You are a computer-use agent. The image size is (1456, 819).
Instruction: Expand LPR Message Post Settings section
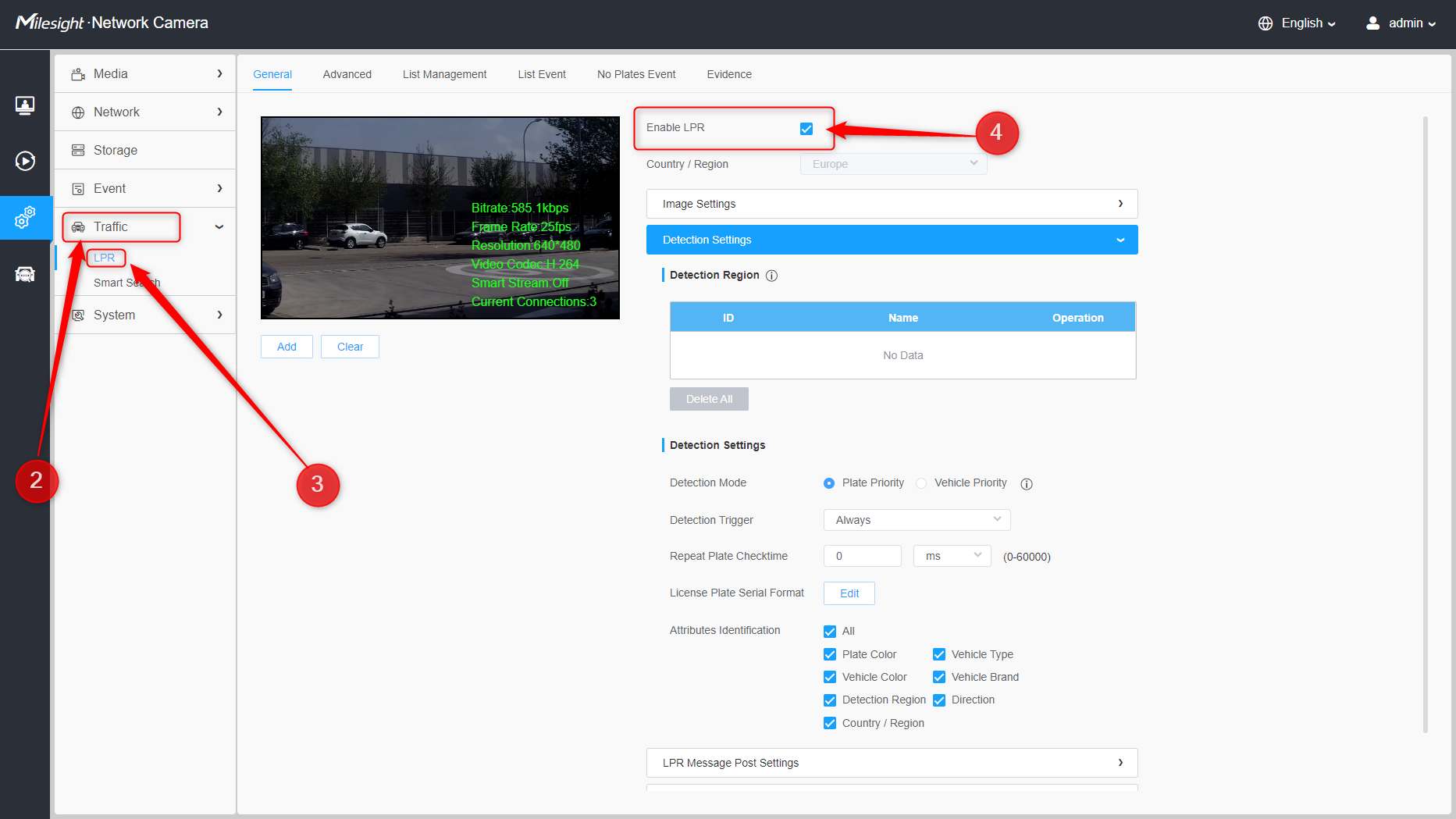click(892, 763)
